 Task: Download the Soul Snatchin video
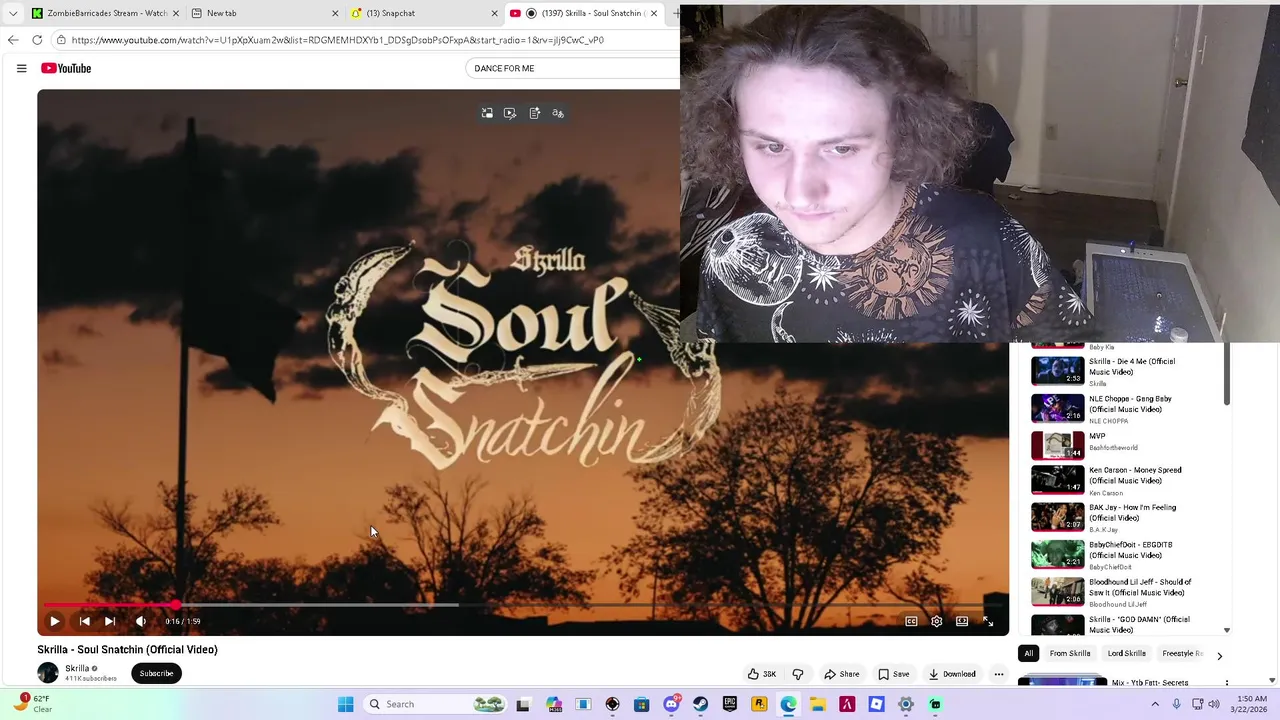click(x=951, y=674)
